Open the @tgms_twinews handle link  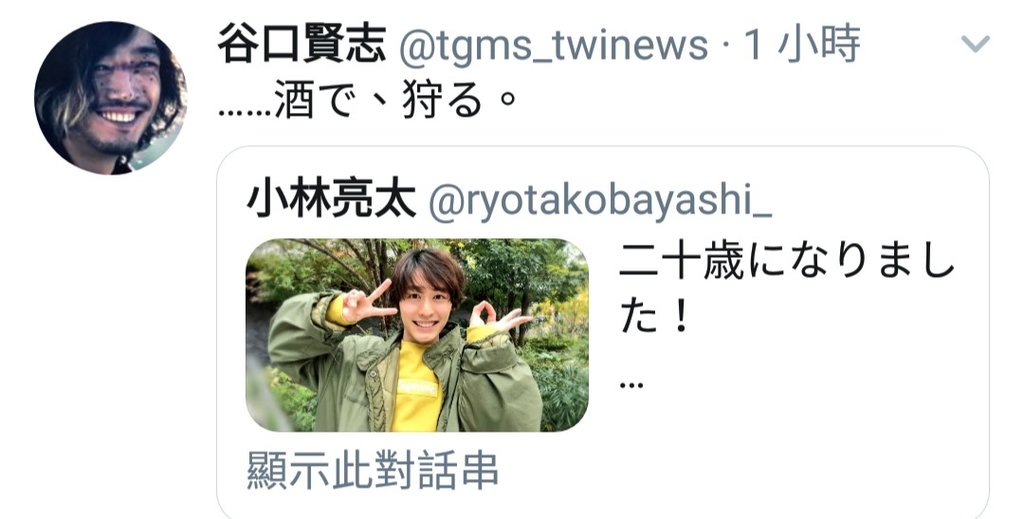(552, 46)
